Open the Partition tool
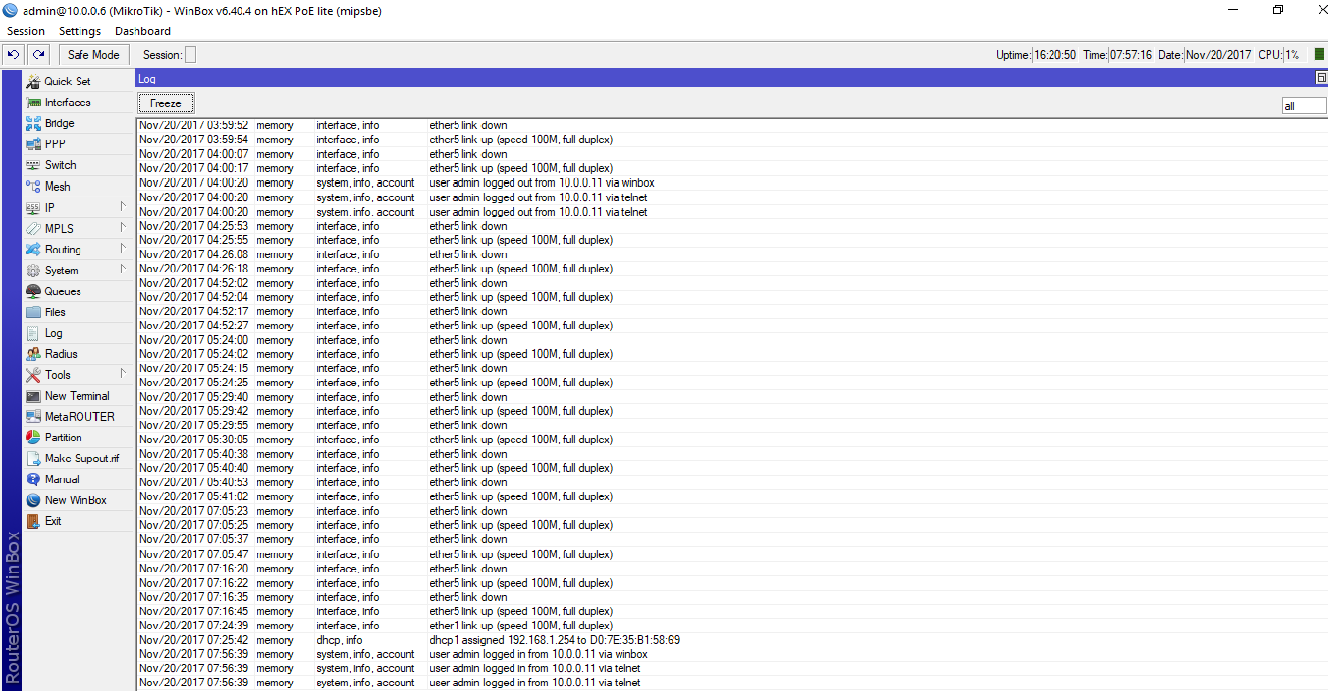 pos(63,438)
